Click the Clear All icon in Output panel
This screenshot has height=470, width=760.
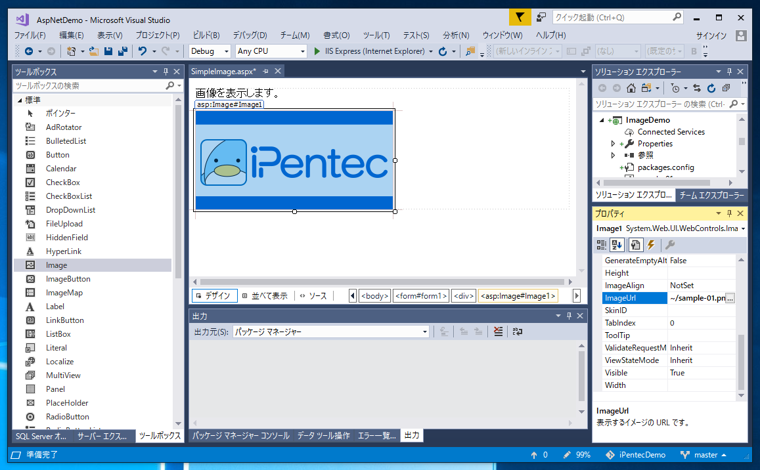498,331
